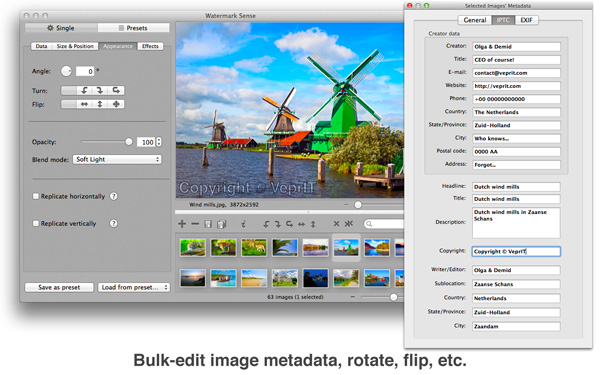The width and height of the screenshot is (600, 375).
Task: Switch to the Presets mode button
Action: click(x=133, y=28)
